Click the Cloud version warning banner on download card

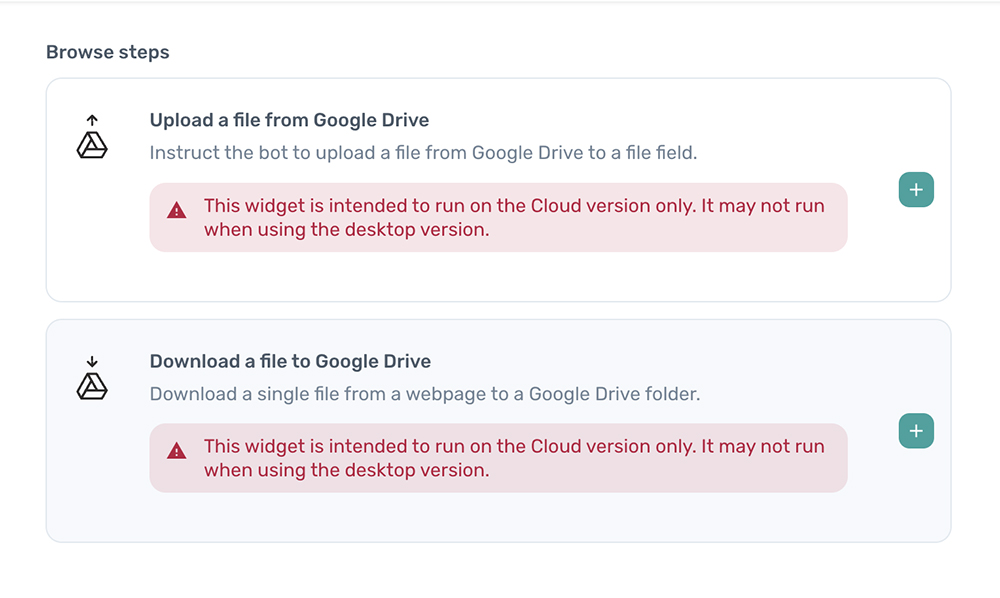[x=497, y=458]
